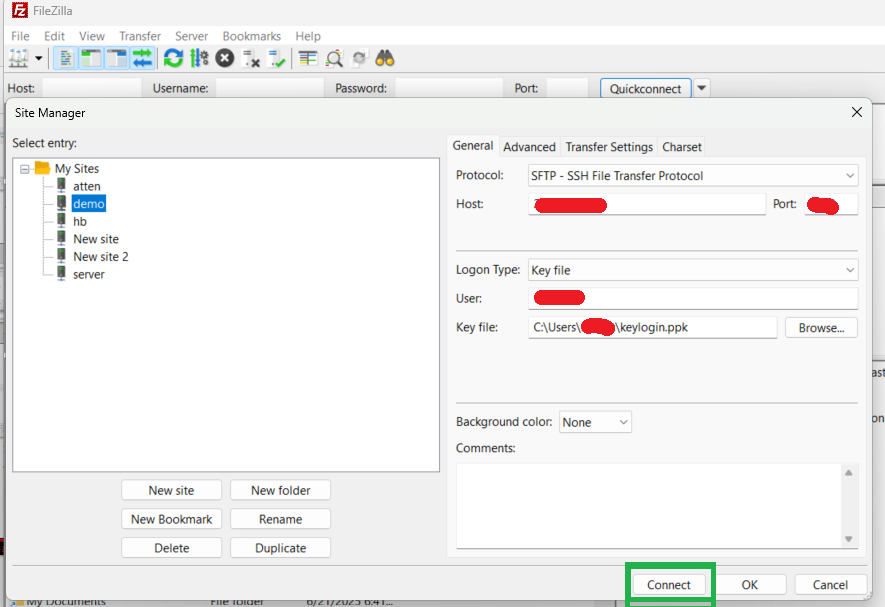The width and height of the screenshot is (885, 607).
Task: Open the Site Manager toolbar icon
Action: tap(18, 58)
